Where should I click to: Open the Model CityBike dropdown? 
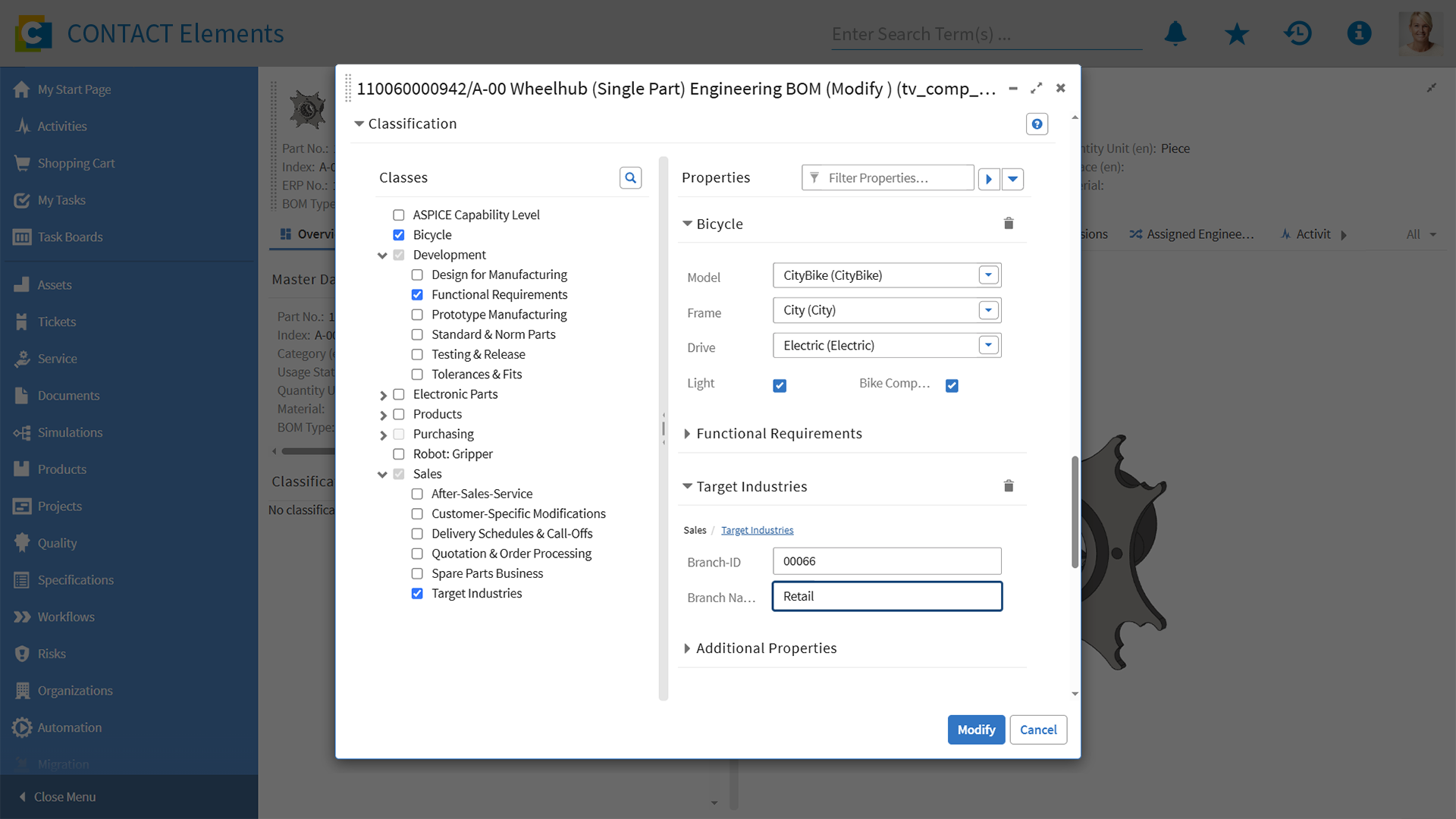pos(988,275)
